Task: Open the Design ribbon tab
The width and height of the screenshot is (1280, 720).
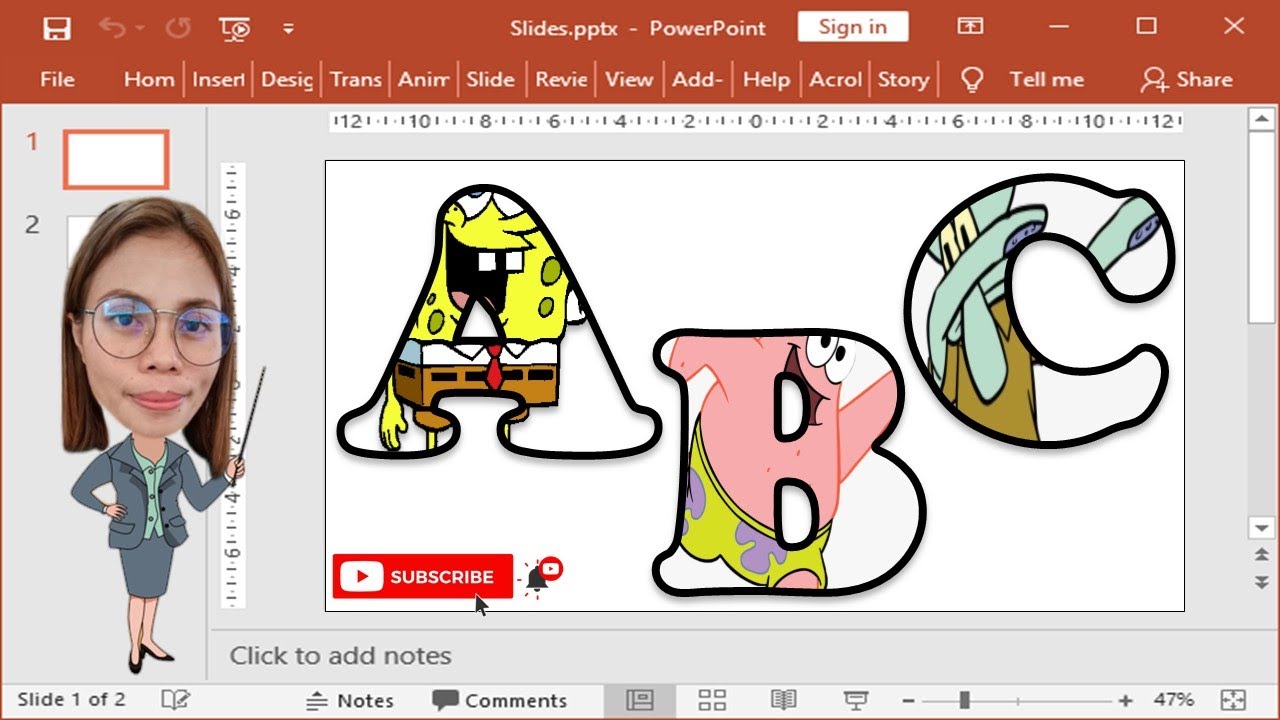Action: tap(287, 80)
